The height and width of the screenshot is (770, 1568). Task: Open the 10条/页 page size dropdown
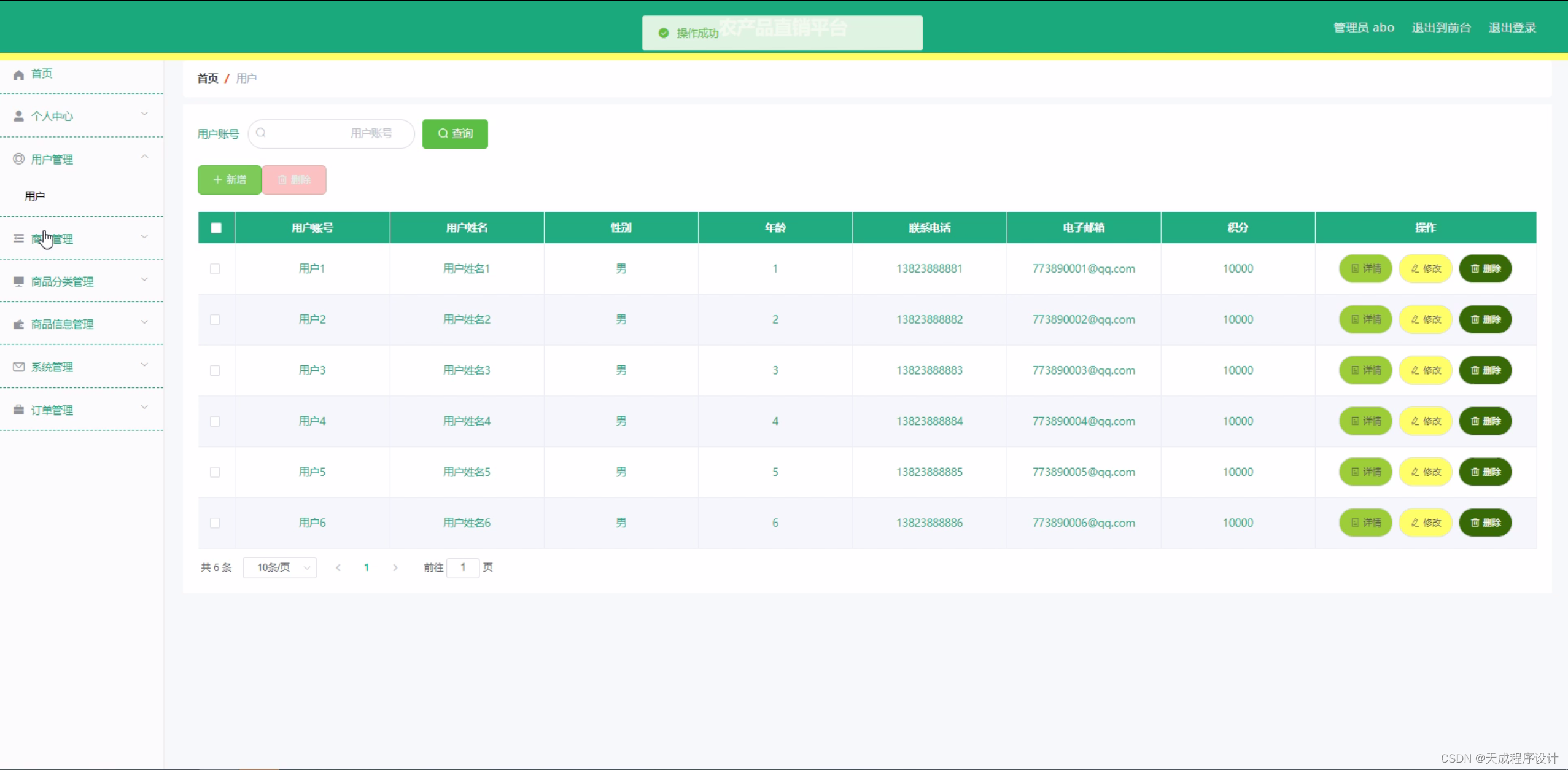[279, 567]
